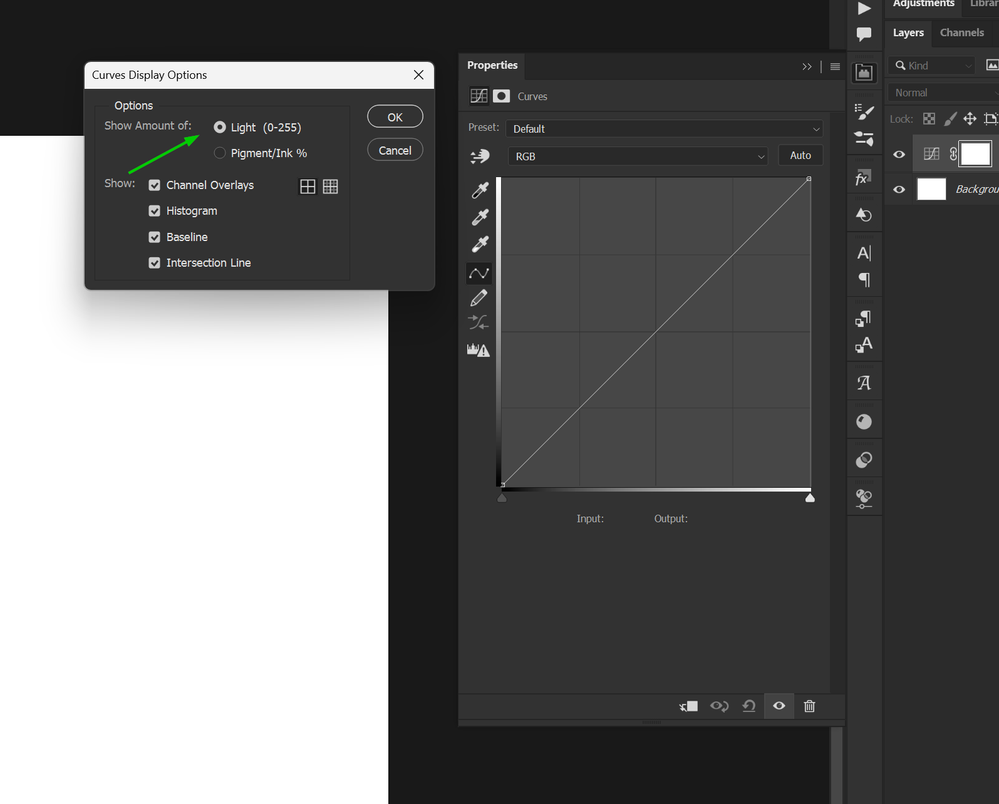Open the Glyphs panel icon
Image resolution: width=999 pixels, height=804 pixels.
[x=864, y=383]
